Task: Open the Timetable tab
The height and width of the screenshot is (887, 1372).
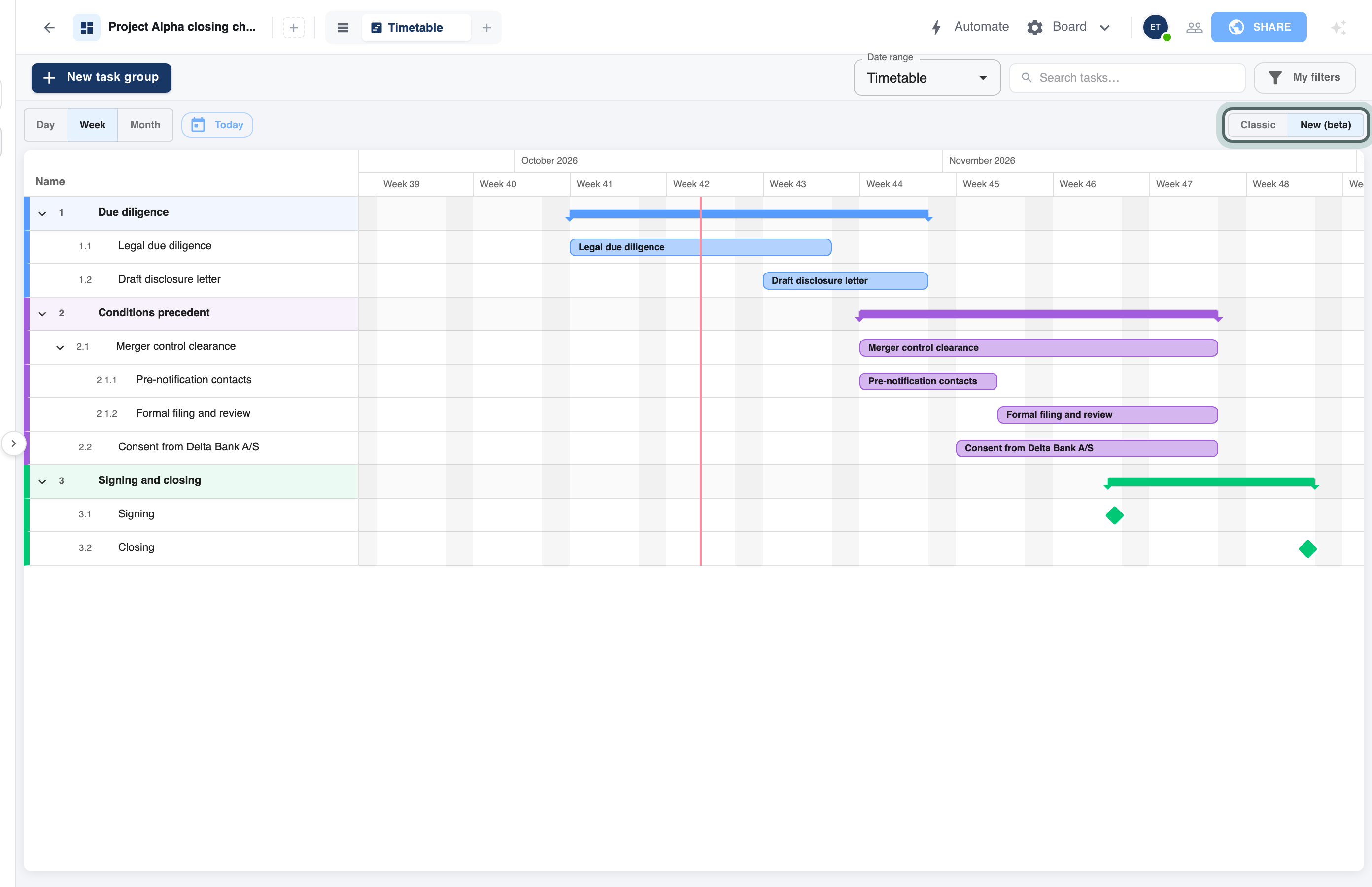Action: 415,27
